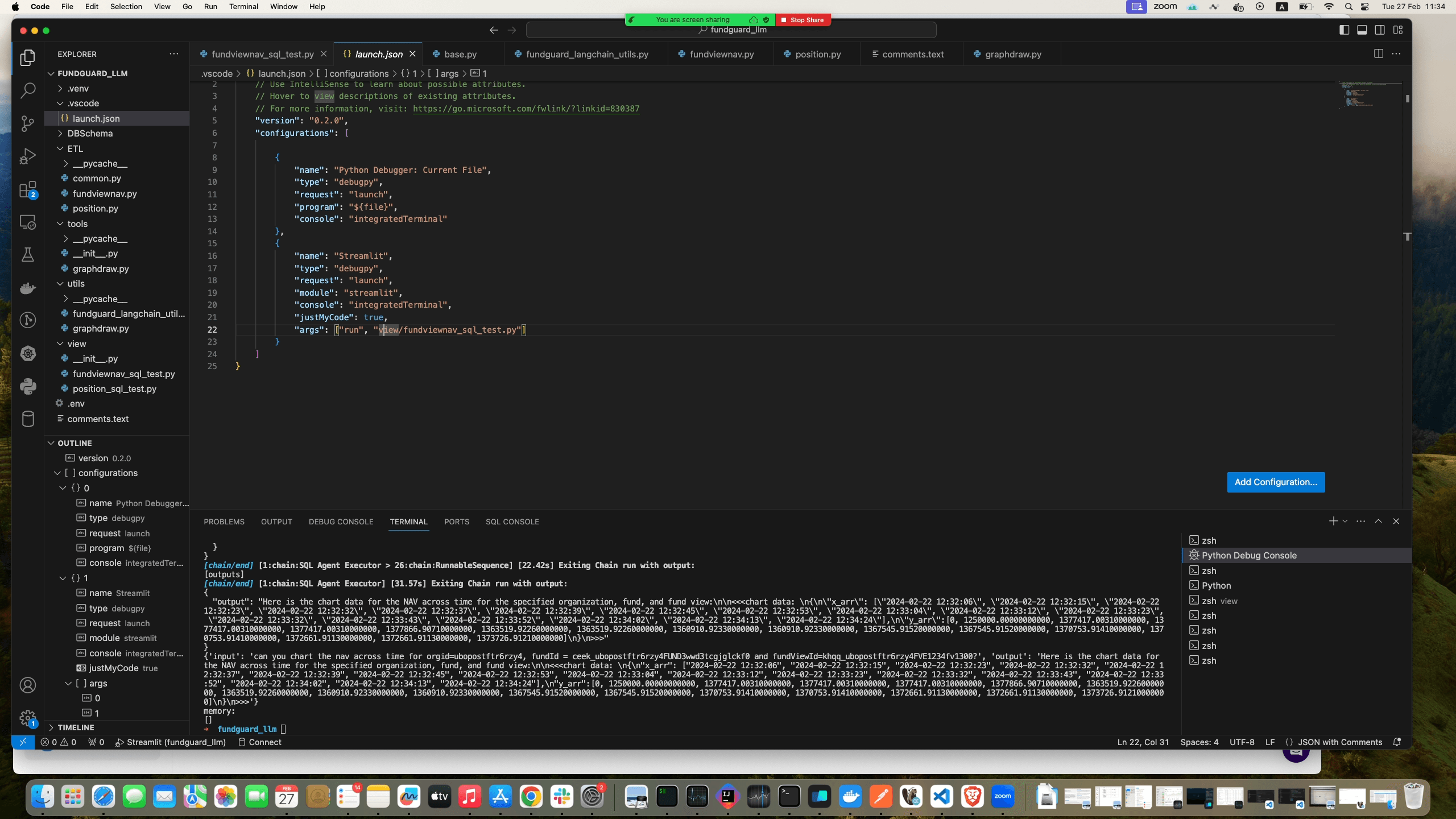Screen dimensions: 1456x819
Task: Open position_sql_test.py in Explorer
Action: [x=114, y=388]
